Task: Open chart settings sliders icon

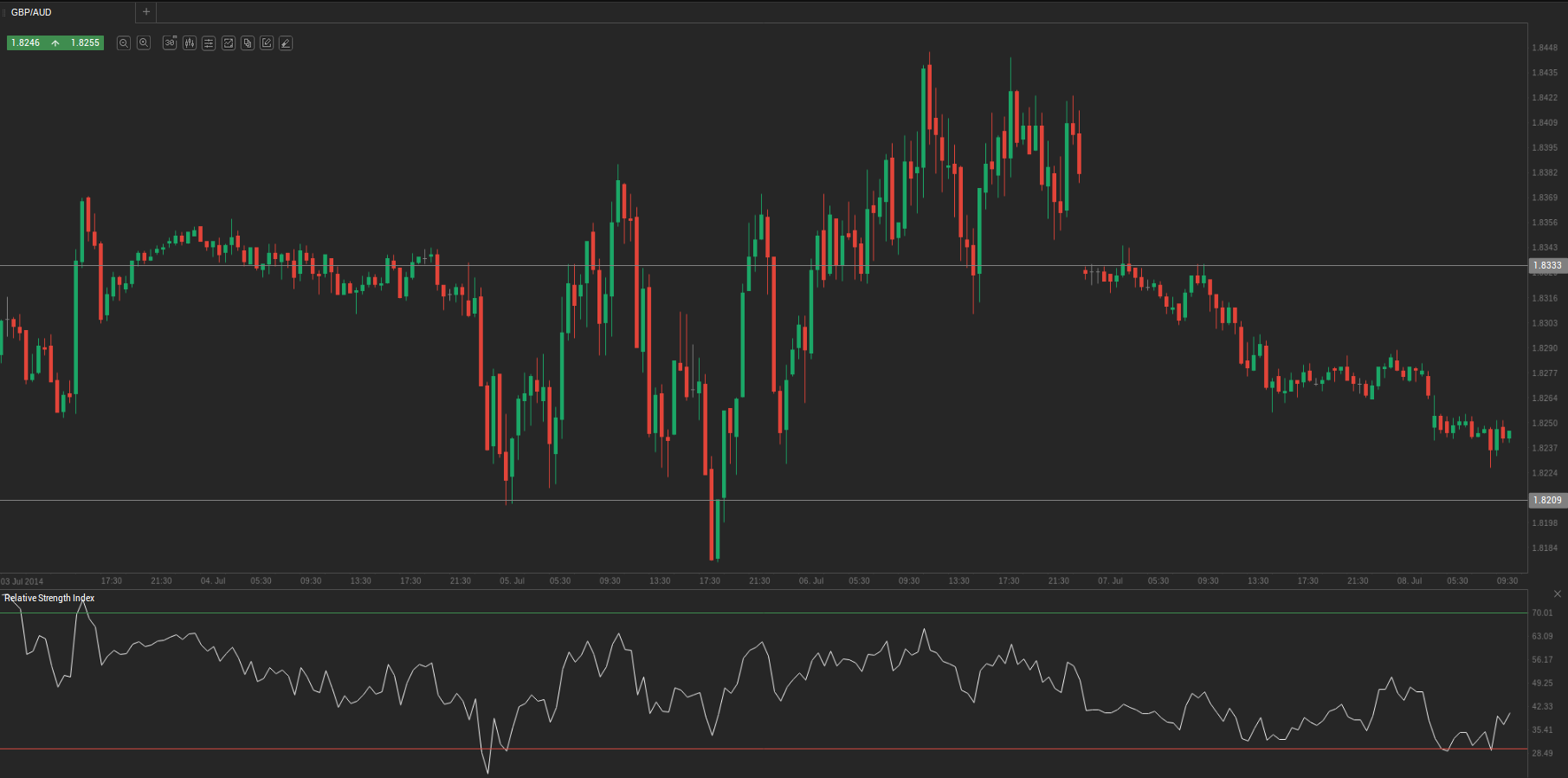Action: tap(209, 42)
